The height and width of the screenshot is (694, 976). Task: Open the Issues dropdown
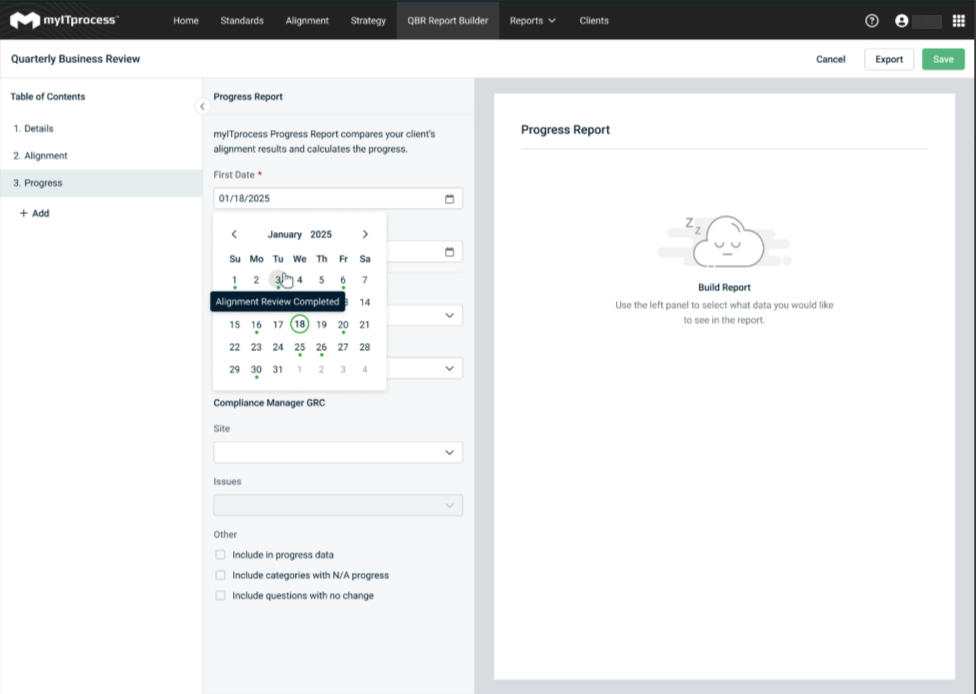pyautogui.click(x=338, y=506)
